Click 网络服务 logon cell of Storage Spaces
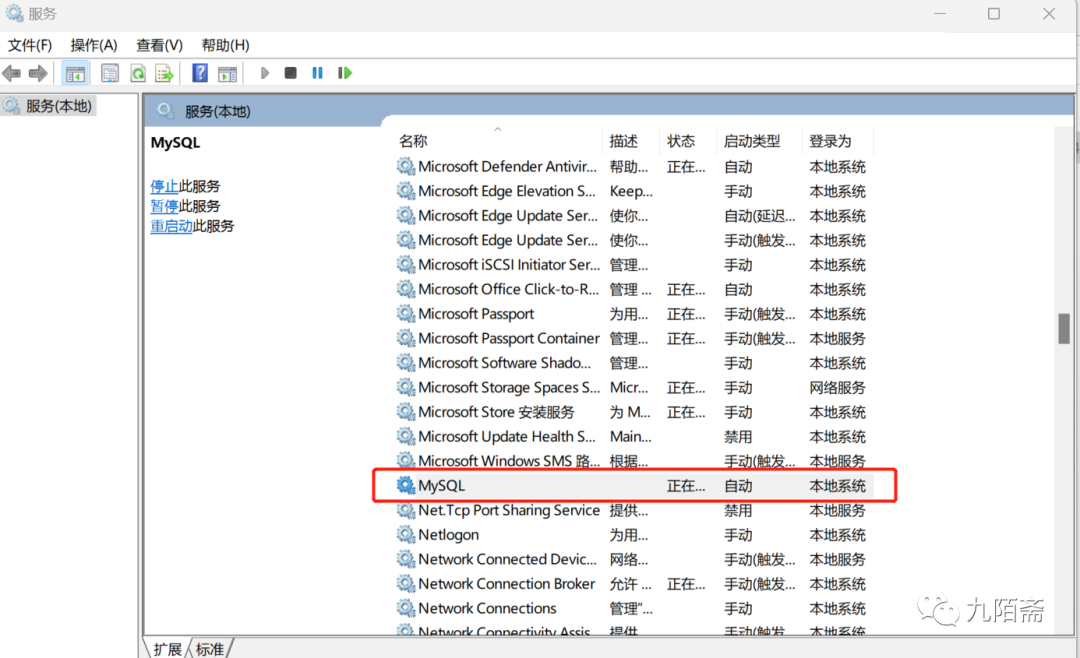Viewport: 1080px width, 658px height. click(x=837, y=388)
